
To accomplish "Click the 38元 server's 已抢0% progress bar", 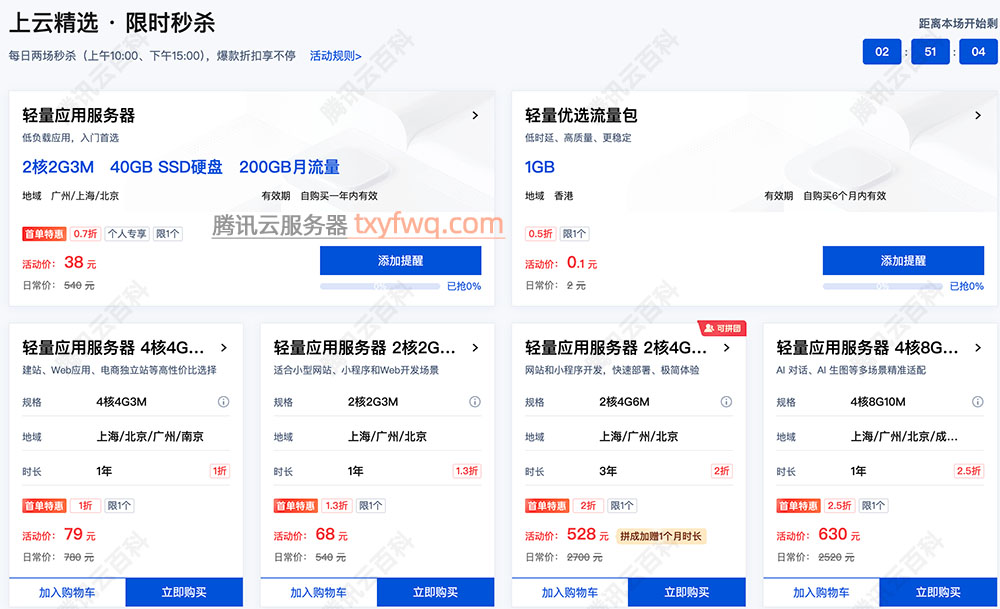I will click(x=380, y=286).
